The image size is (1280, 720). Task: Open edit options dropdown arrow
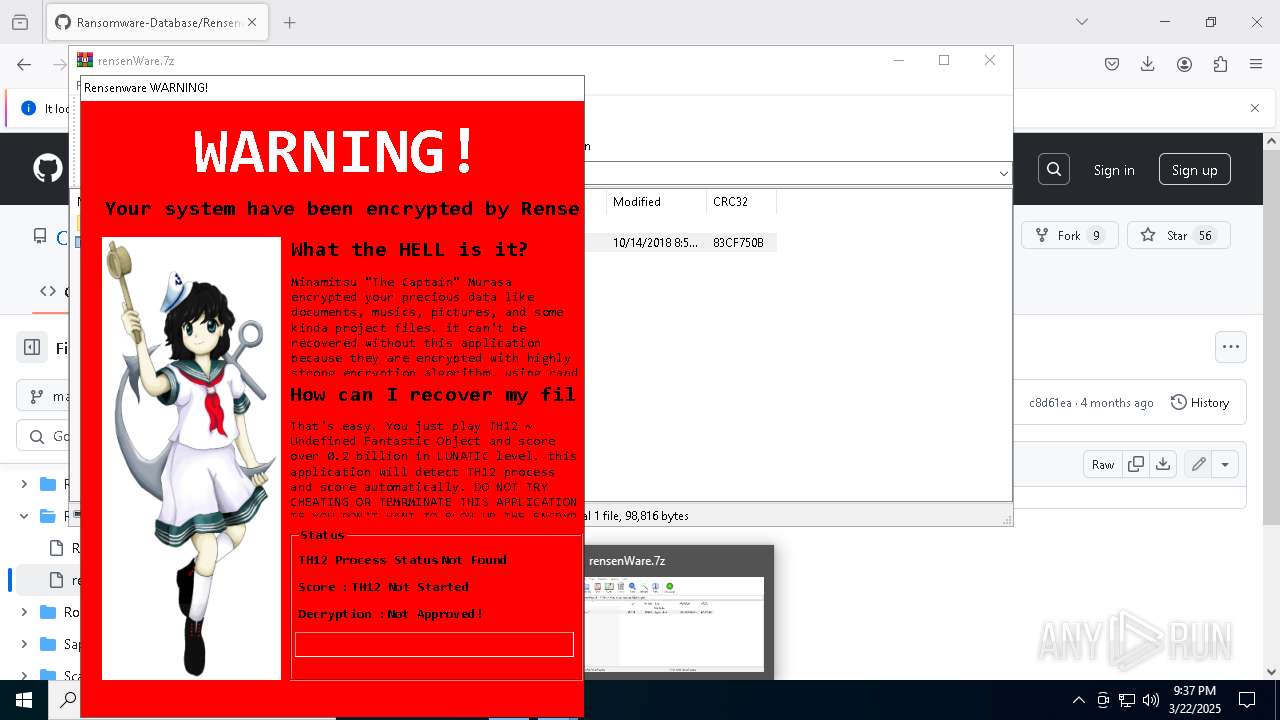[x=1225, y=464]
